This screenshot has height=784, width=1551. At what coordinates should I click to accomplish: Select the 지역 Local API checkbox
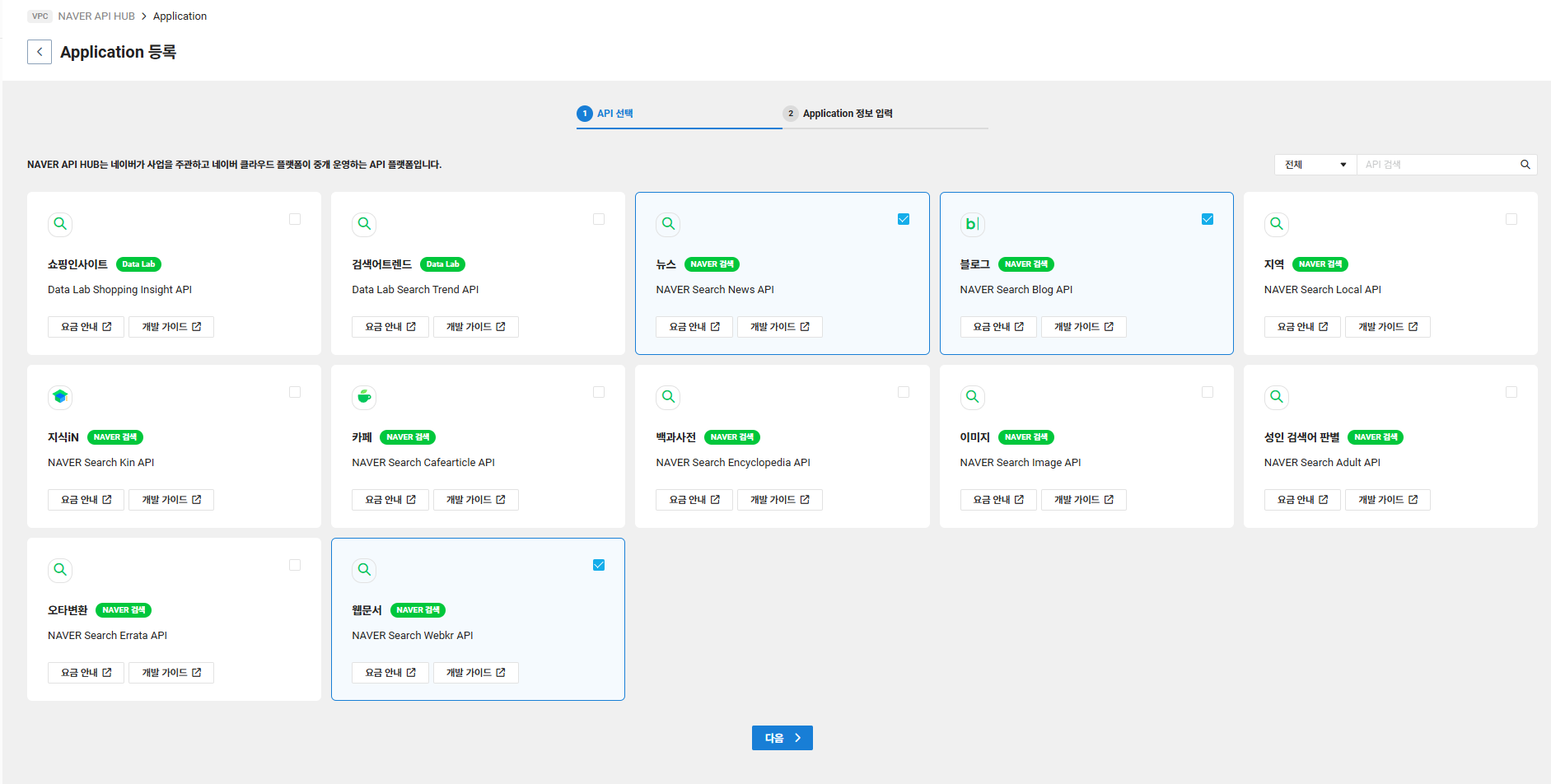1511,219
